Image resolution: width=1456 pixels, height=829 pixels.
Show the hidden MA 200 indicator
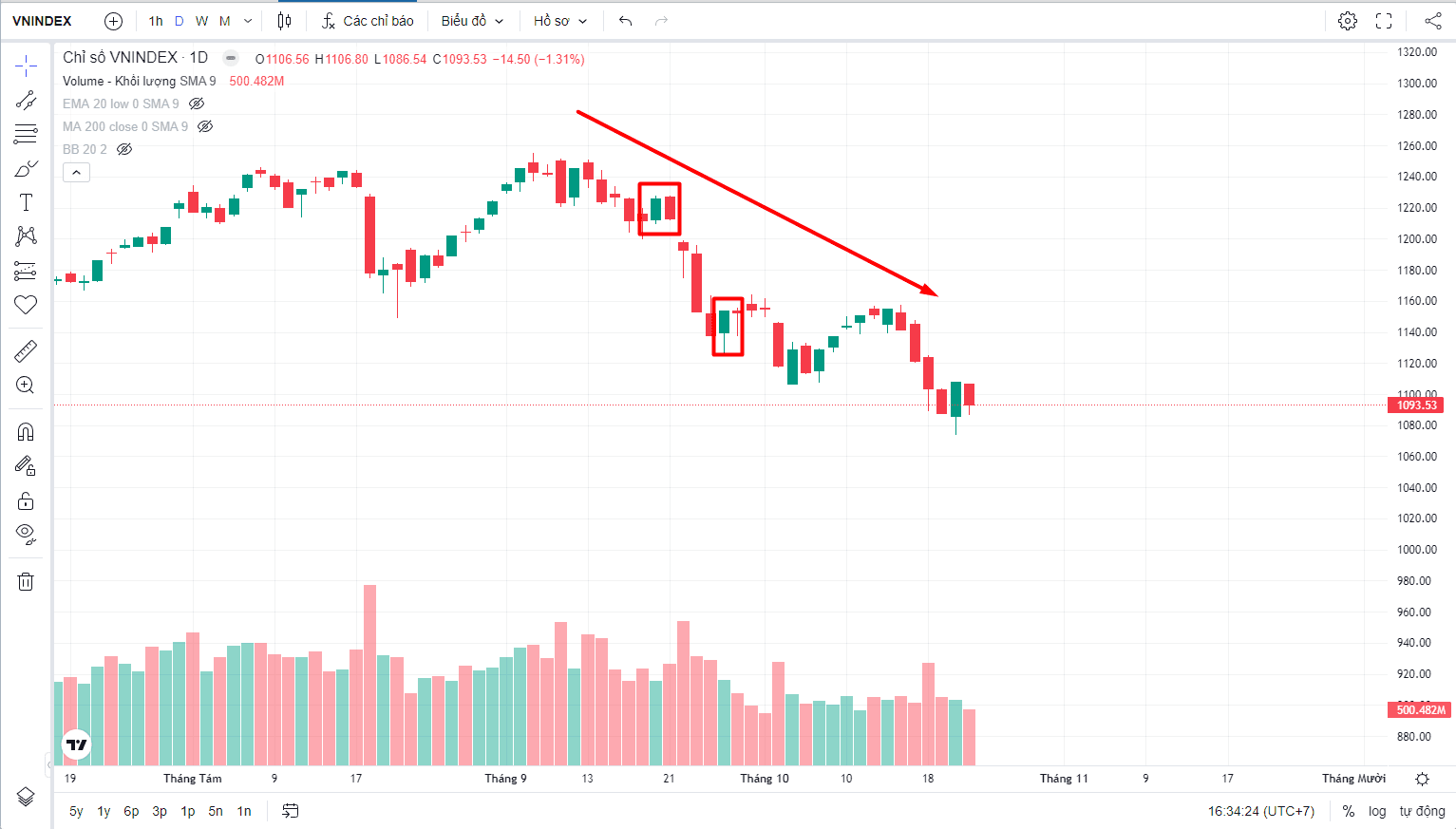point(205,126)
